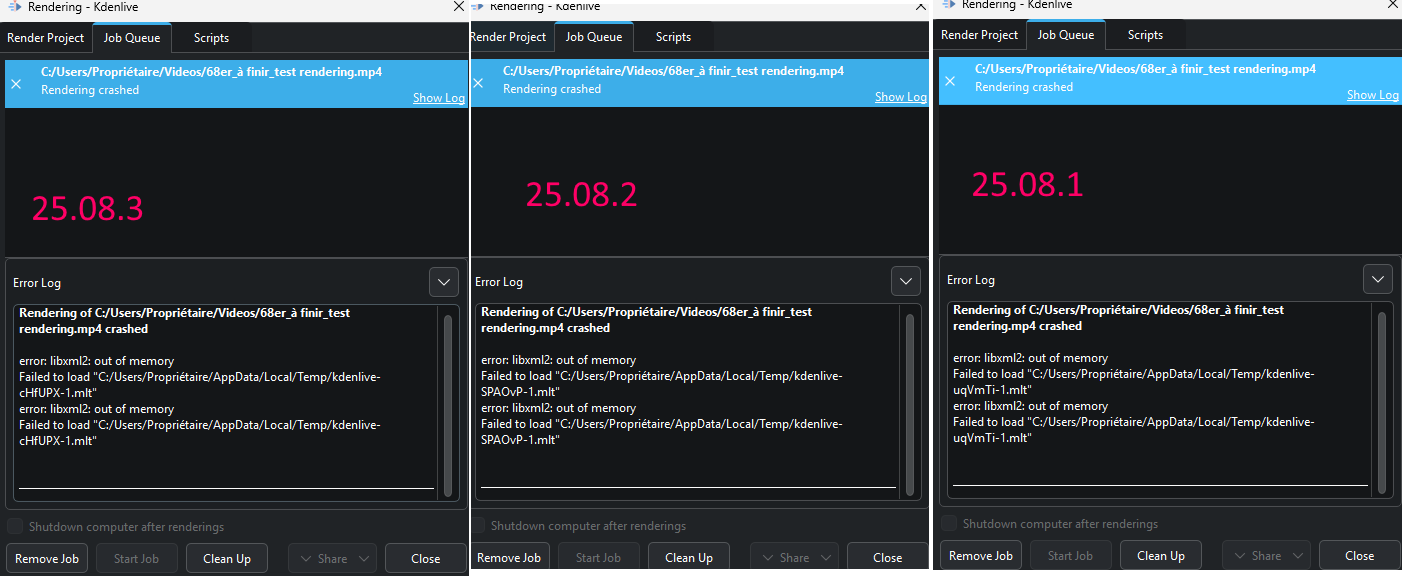Viewport: 1402px width, 576px height.
Task: Open the Scripts tab in the 25.08.2 window
Action: click(x=673, y=37)
